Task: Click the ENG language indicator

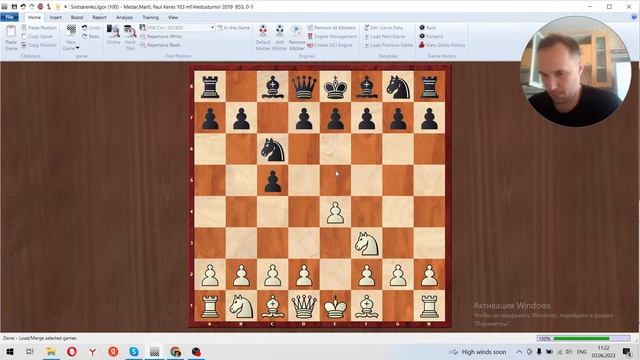Action: click(x=582, y=352)
